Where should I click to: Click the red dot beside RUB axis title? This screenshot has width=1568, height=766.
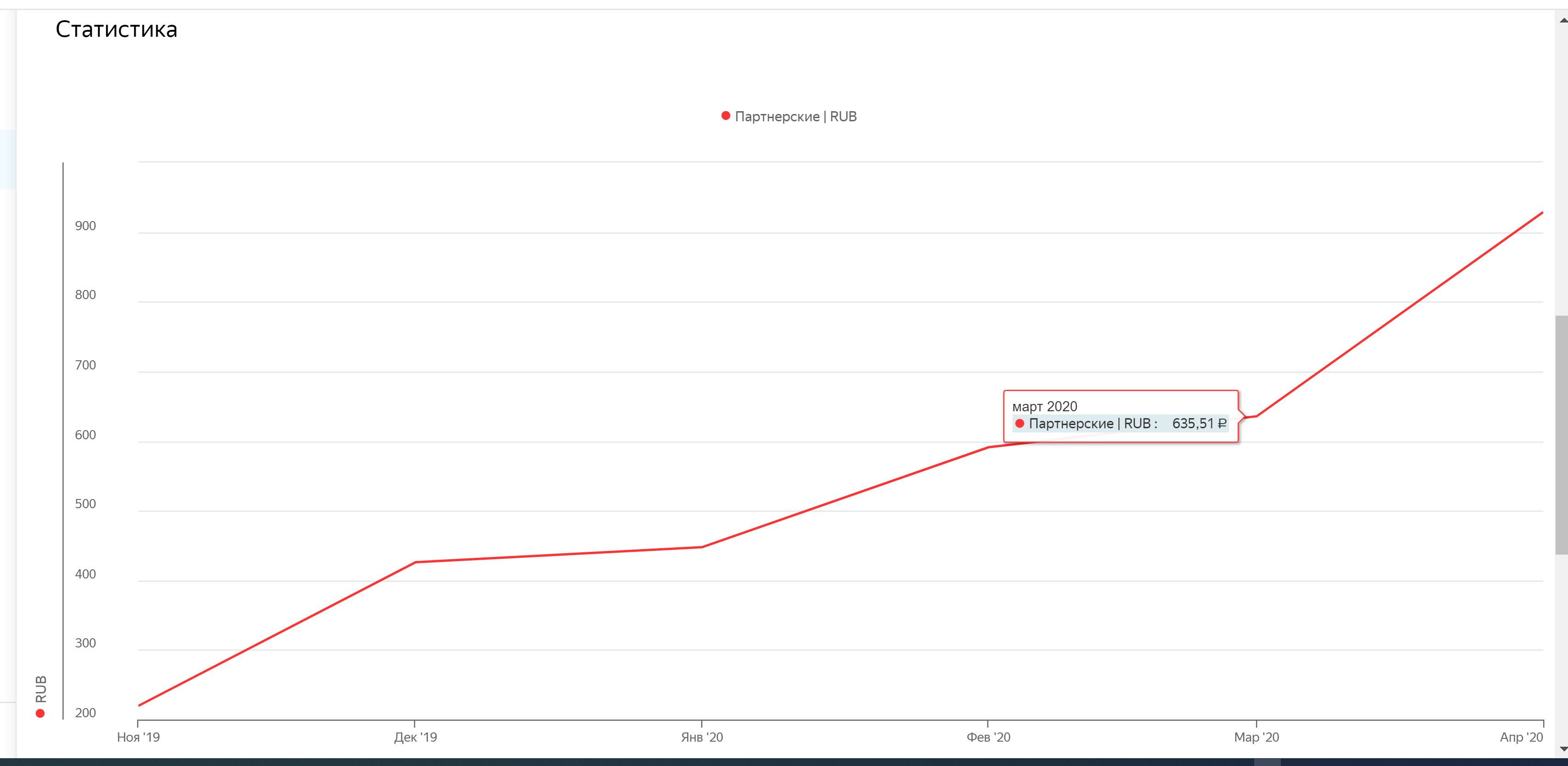tap(40, 714)
